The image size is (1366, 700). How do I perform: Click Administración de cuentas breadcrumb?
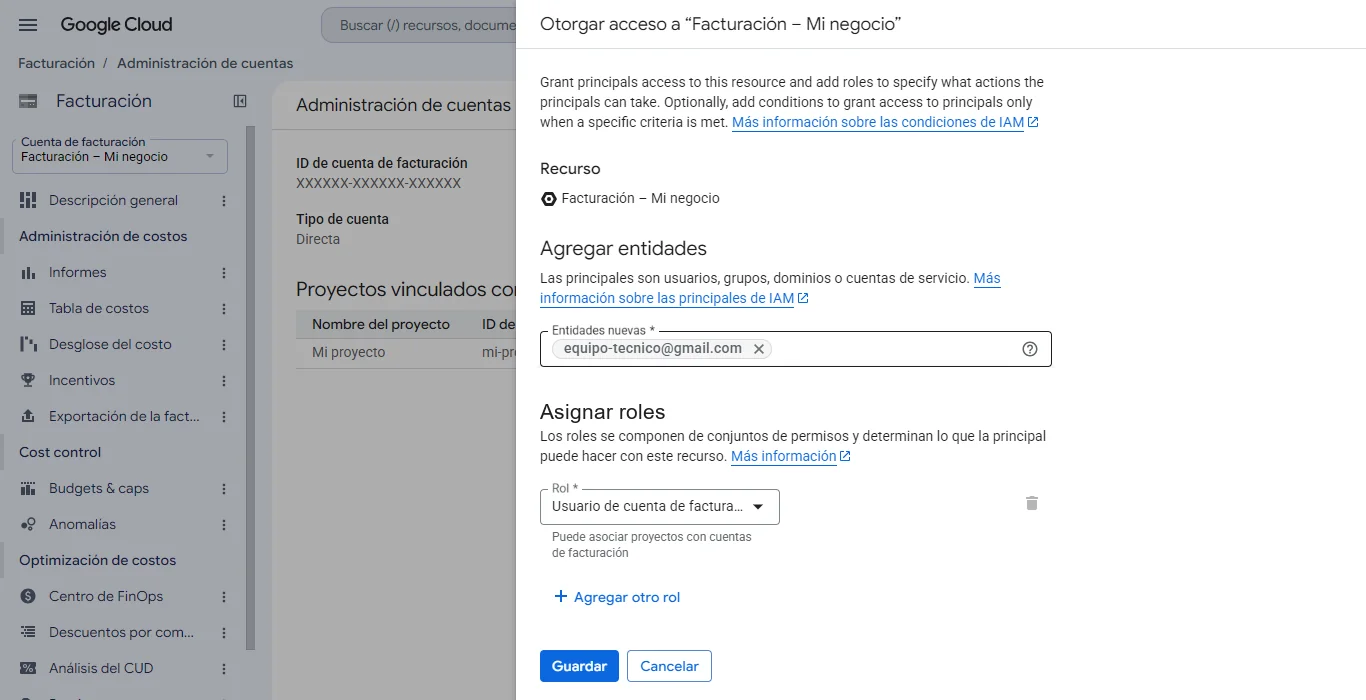click(x=205, y=63)
